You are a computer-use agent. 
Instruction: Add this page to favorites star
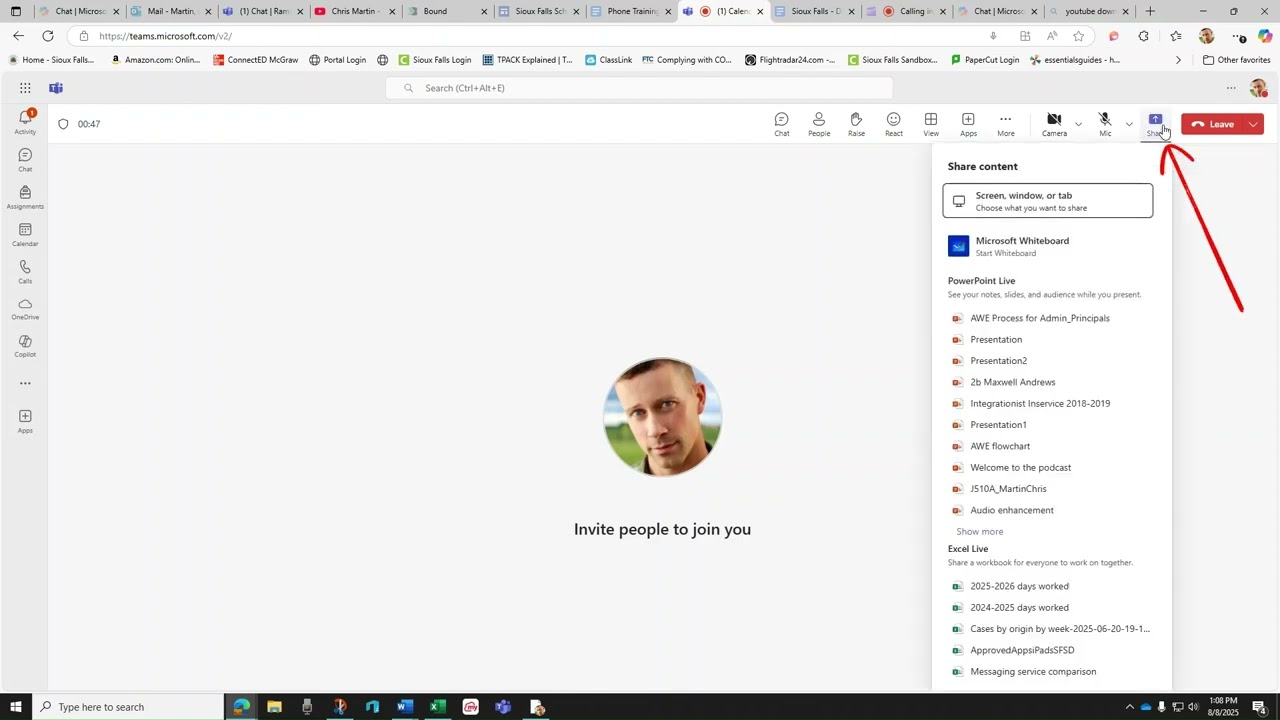point(1078,36)
